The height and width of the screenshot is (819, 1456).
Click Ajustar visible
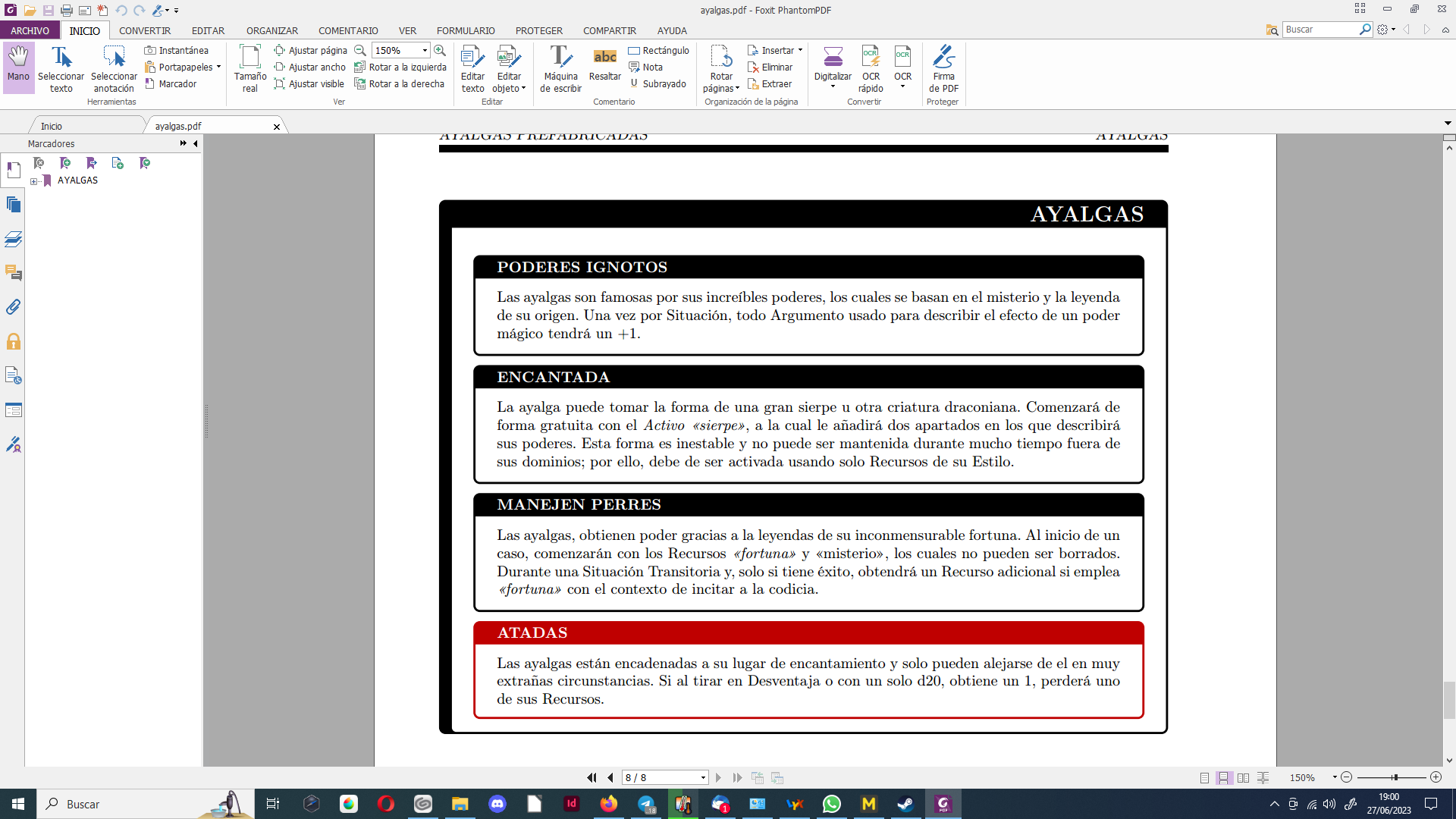[x=309, y=83]
